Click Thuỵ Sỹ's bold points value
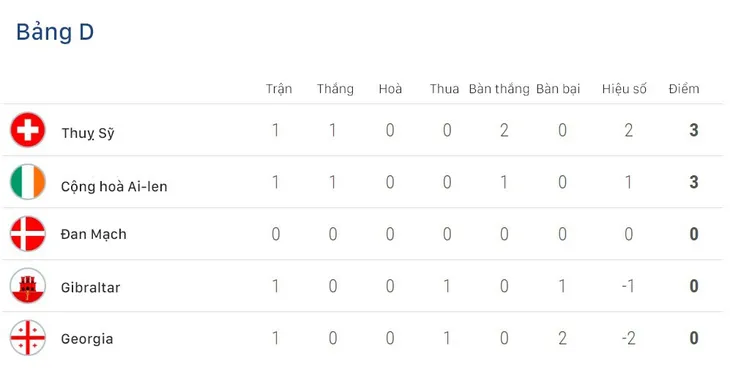The width and height of the screenshot is (730, 368). [x=694, y=130]
